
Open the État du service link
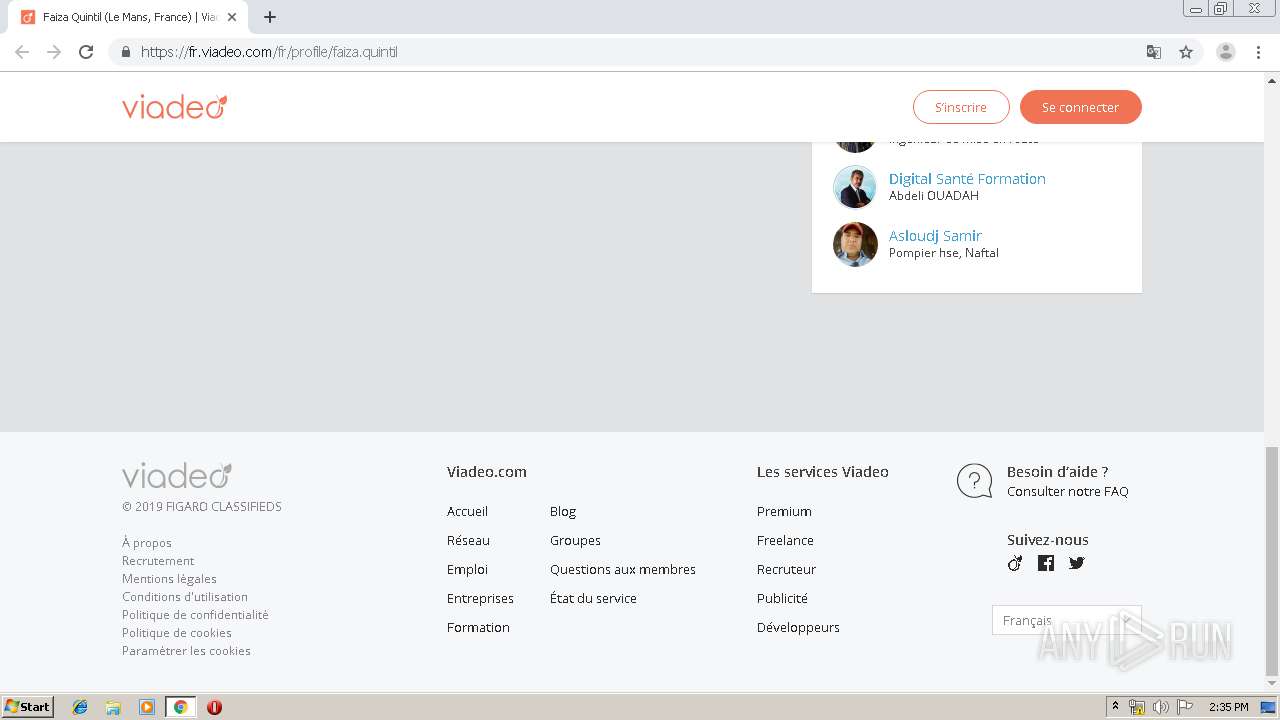(x=593, y=598)
